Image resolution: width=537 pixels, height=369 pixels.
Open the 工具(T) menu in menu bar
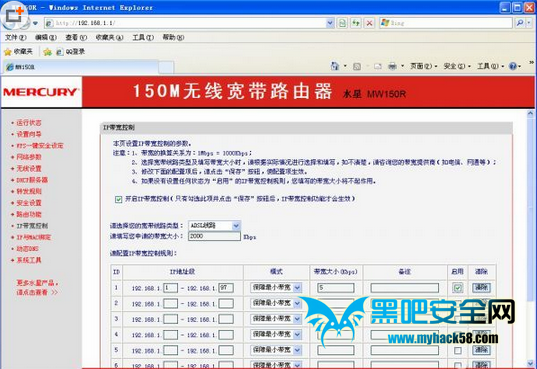pyautogui.click(x=143, y=37)
